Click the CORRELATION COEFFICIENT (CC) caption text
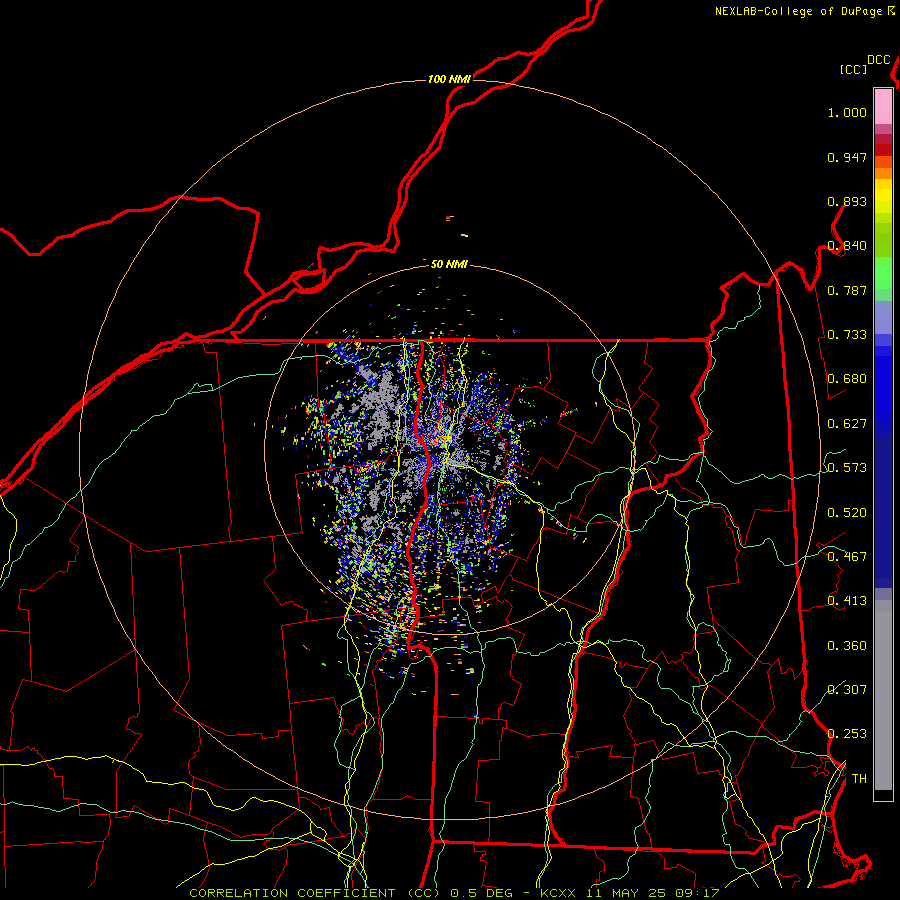Screen dimensions: 900x900 [315, 893]
